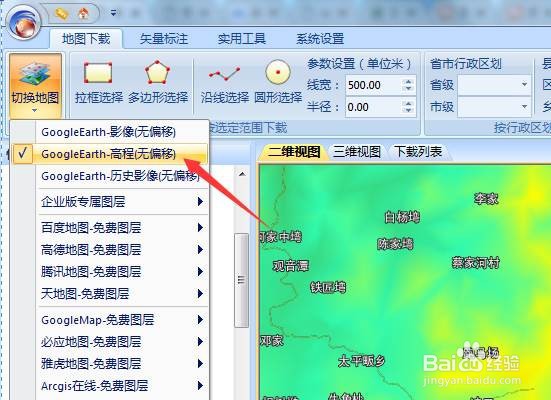
Task: Toggle the checked GoogleEarth-高程(无偏移) entry
Action: click(110, 154)
